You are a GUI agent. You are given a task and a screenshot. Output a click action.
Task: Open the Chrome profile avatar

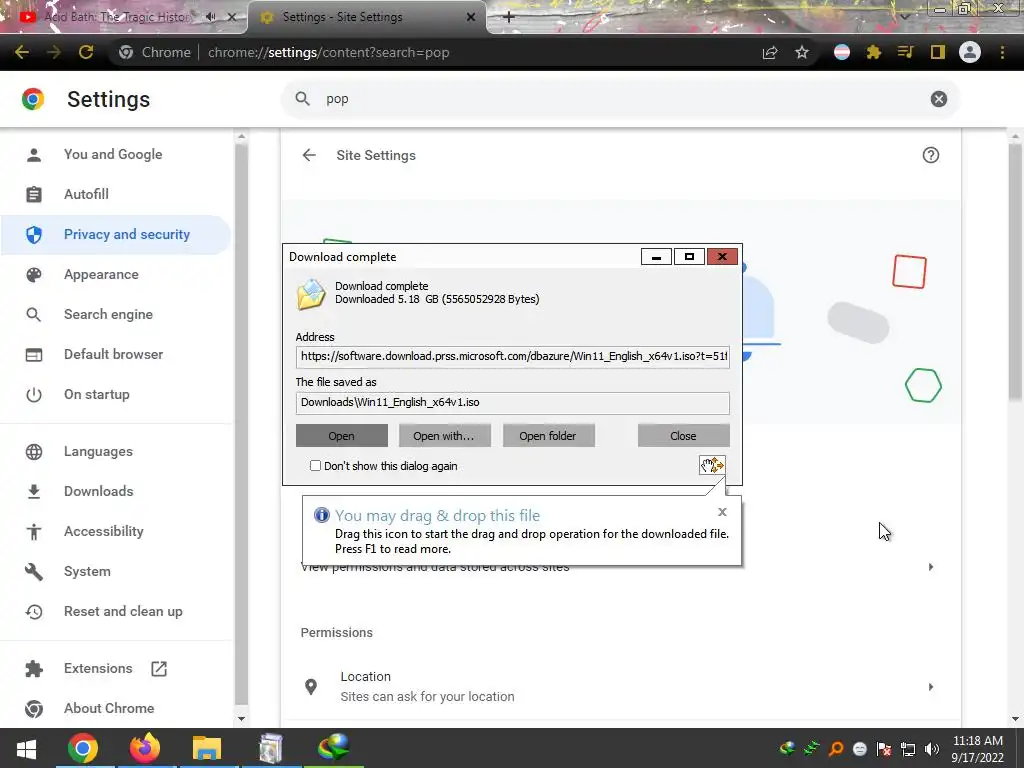tap(970, 52)
